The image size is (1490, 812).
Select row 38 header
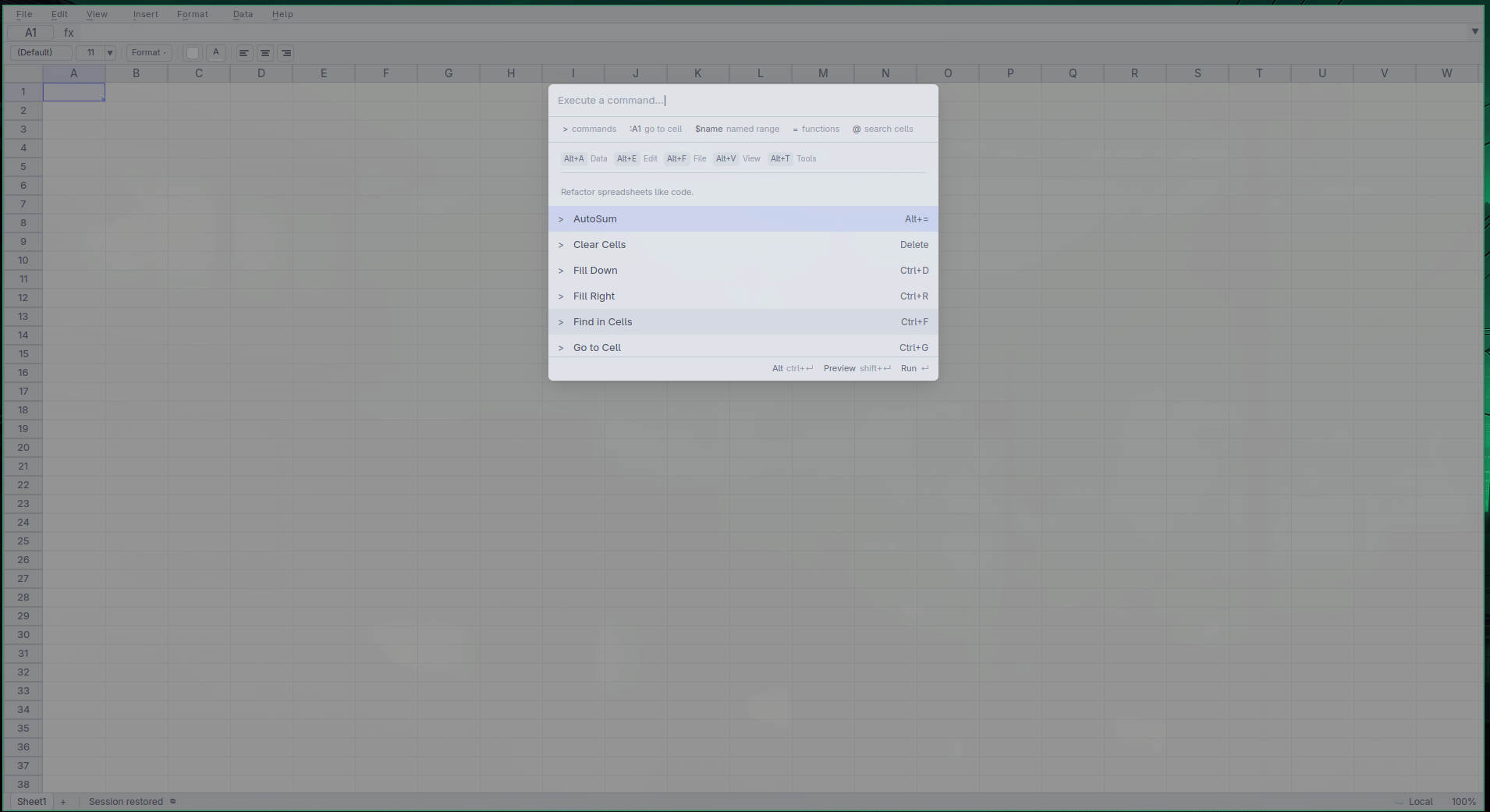(x=23, y=785)
